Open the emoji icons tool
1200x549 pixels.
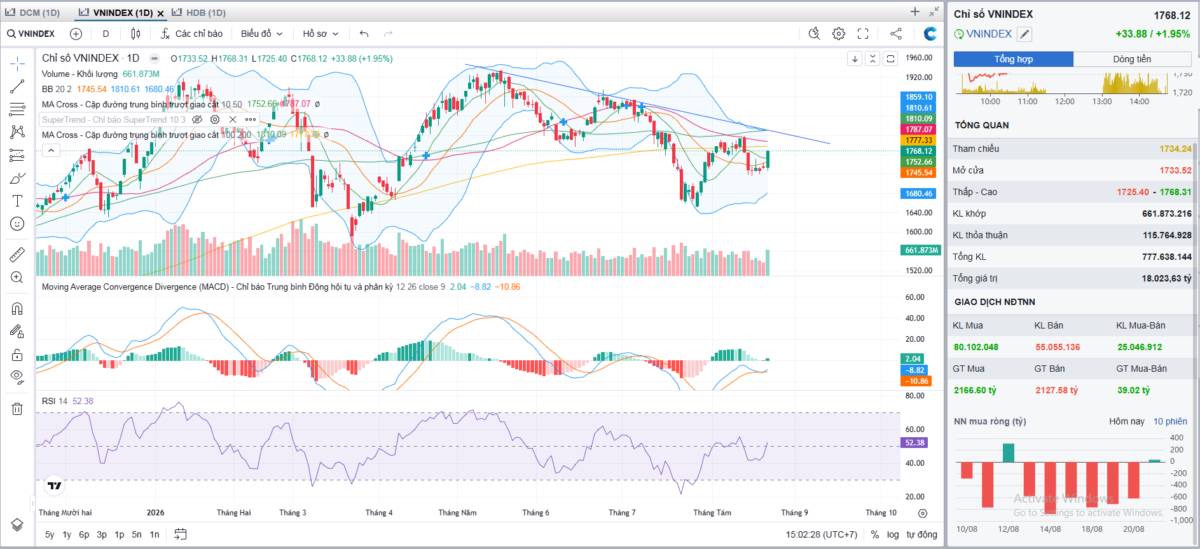coord(17,224)
